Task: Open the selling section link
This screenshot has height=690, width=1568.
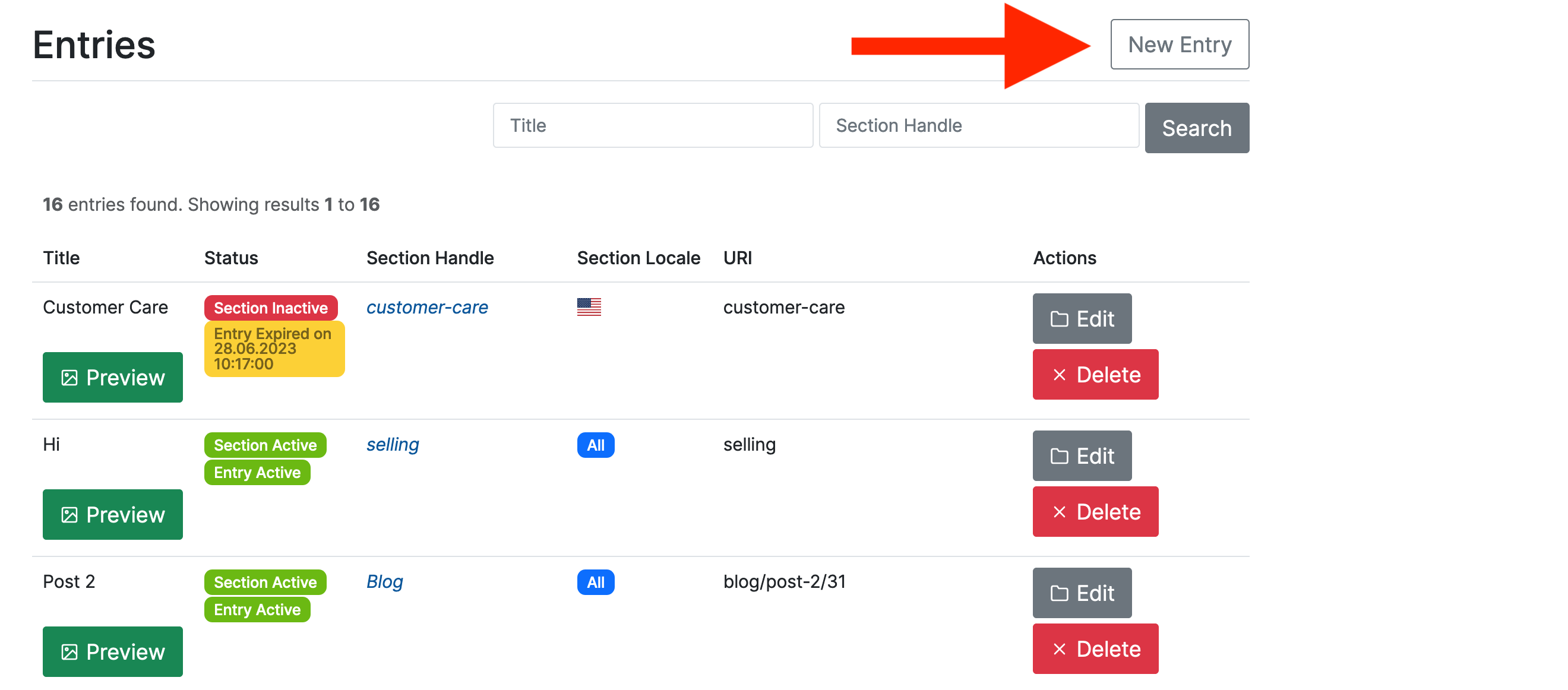Action: tap(393, 444)
